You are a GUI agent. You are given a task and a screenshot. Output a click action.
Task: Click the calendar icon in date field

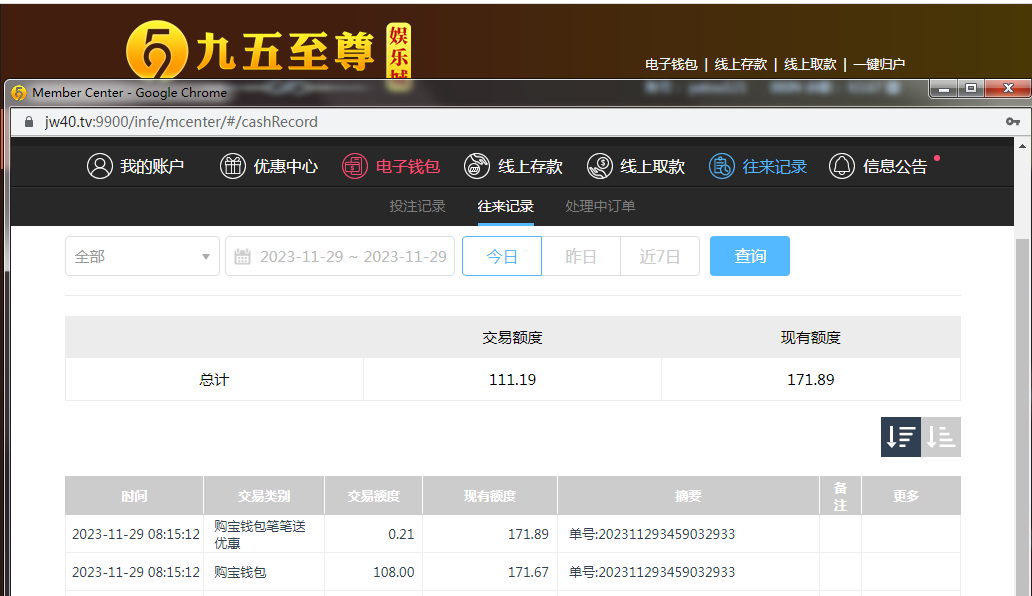click(x=242, y=257)
